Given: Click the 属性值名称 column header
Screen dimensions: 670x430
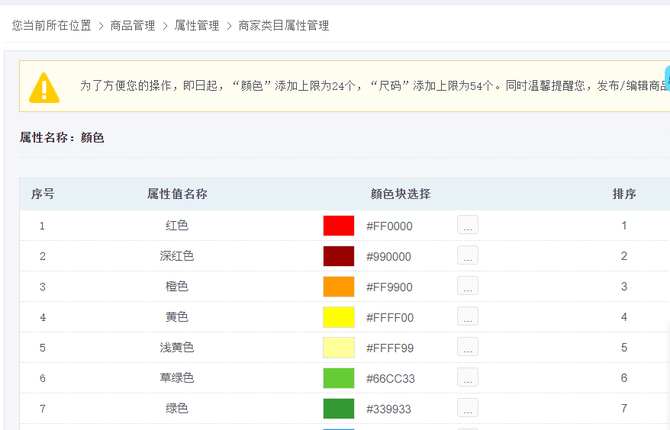Looking at the screenshot, I should (177, 194).
